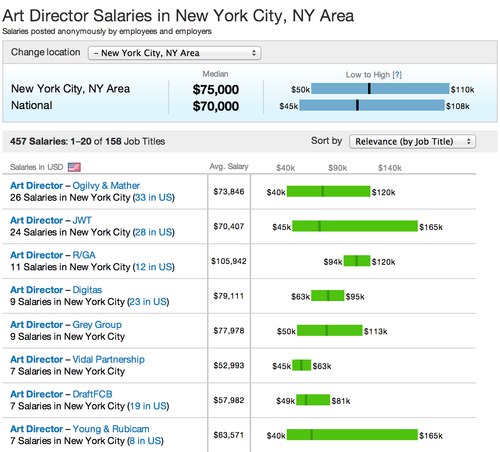Click the Ogilvy & Mather green salary bar
500x452 pixels.
tap(328, 191)
